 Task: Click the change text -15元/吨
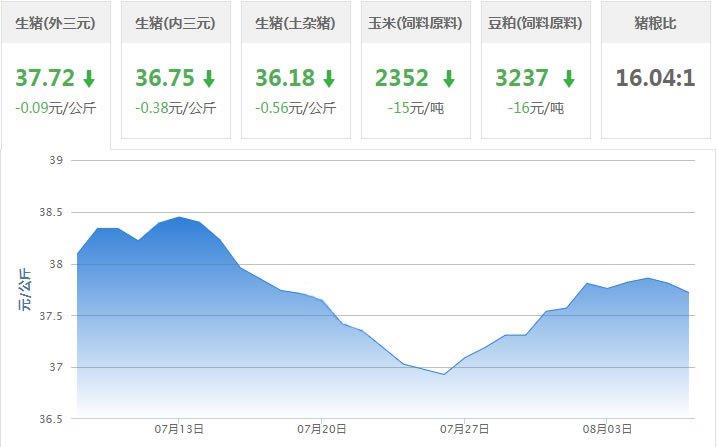(416, 108)
